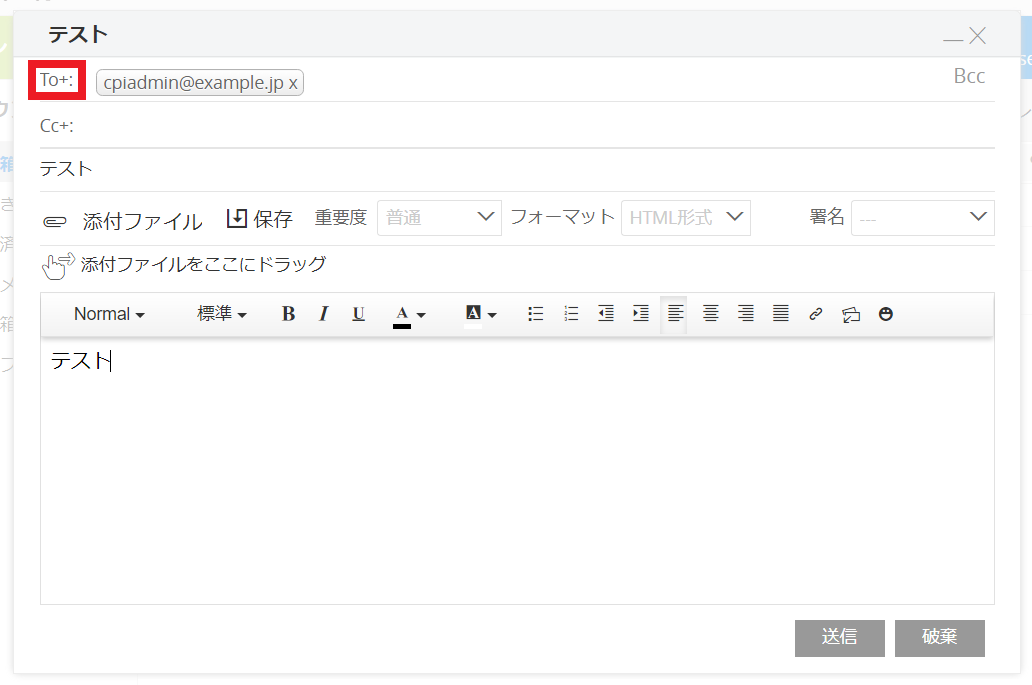Open the text color picker
Image resolution: width=1032 pixels, height=685 pixels.
(x=409, y=314)
